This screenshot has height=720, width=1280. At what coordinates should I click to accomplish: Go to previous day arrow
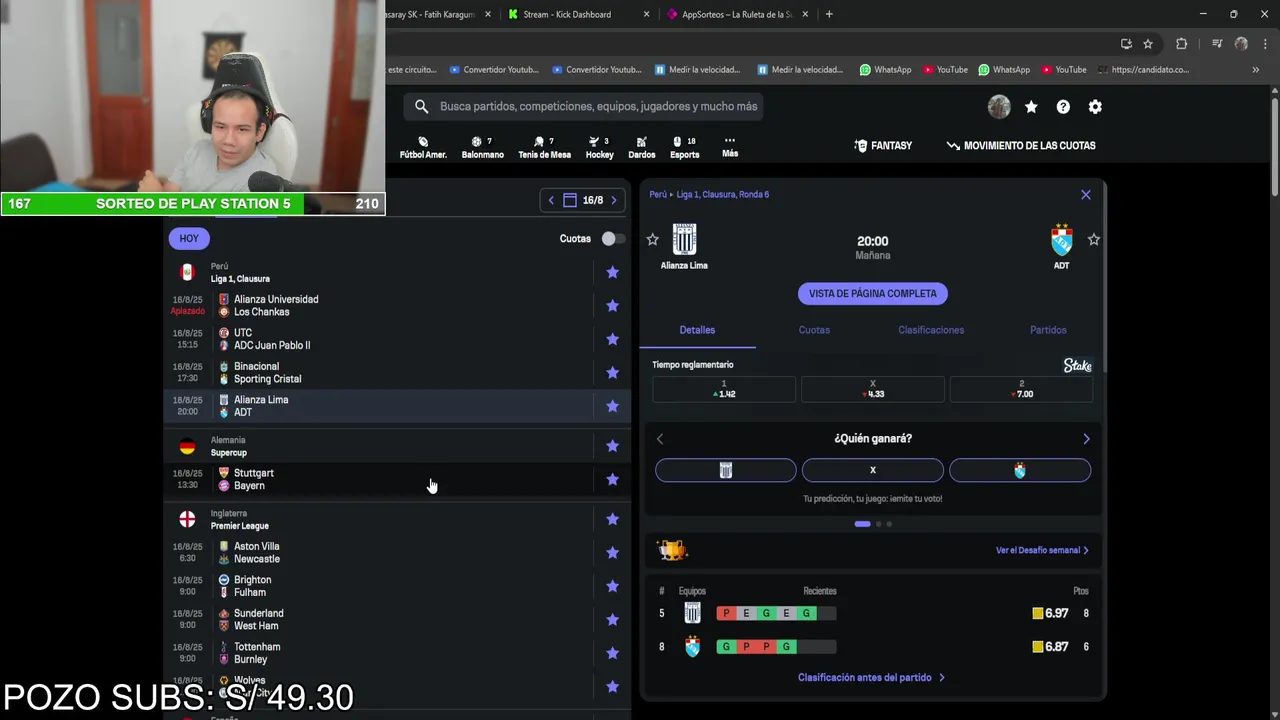tap(551, 201)
